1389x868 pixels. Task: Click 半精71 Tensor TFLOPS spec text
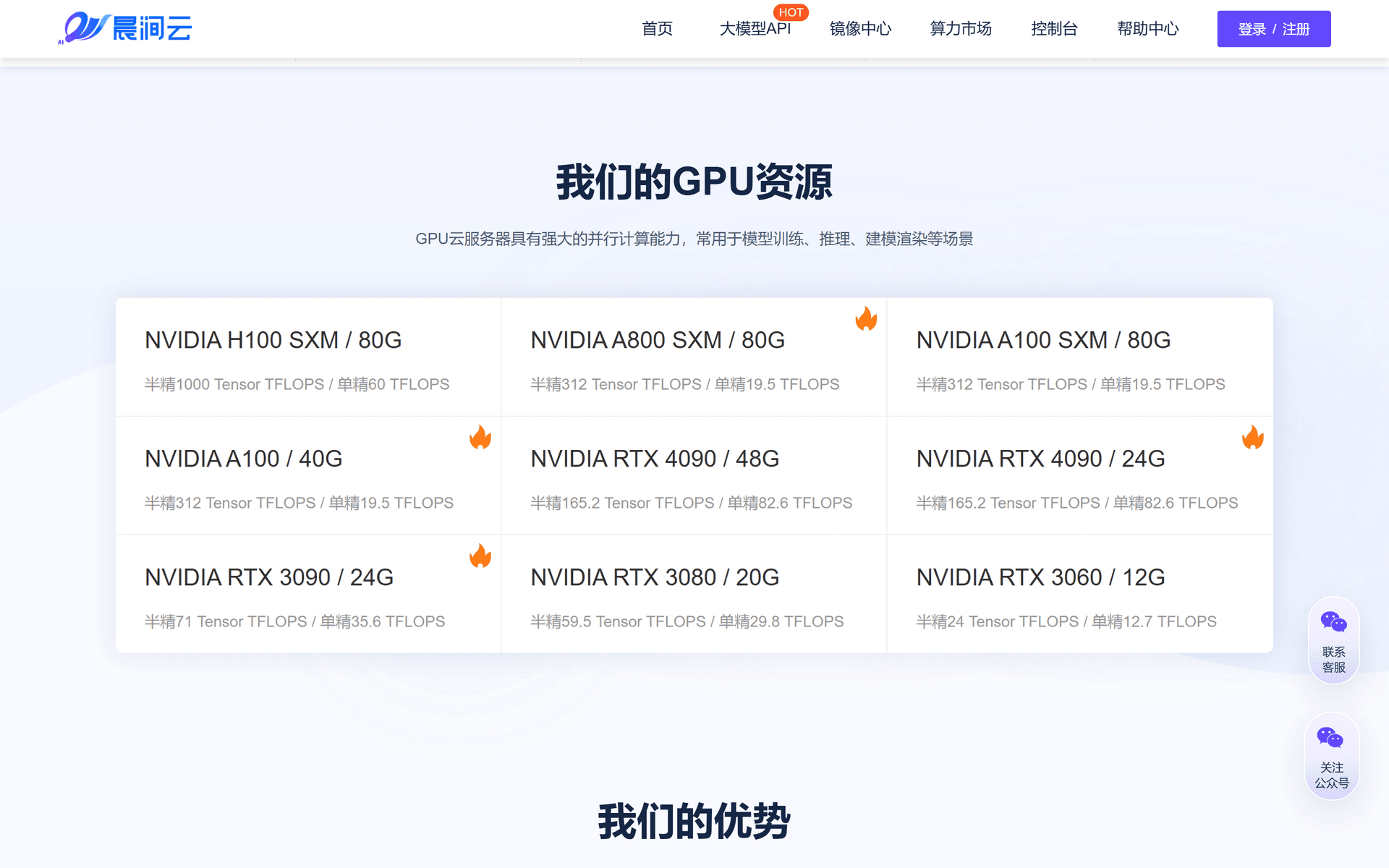pyautogui.click(x=295, y=621)
